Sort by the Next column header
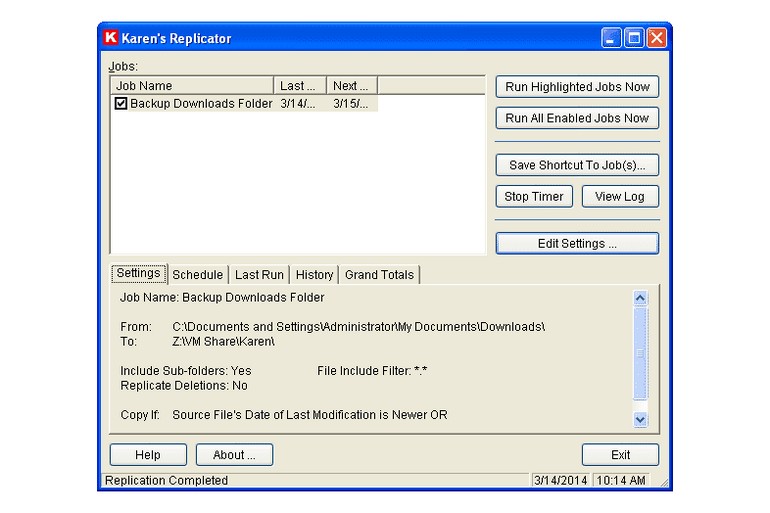This screenshot has height=513, width=770. 352,85
